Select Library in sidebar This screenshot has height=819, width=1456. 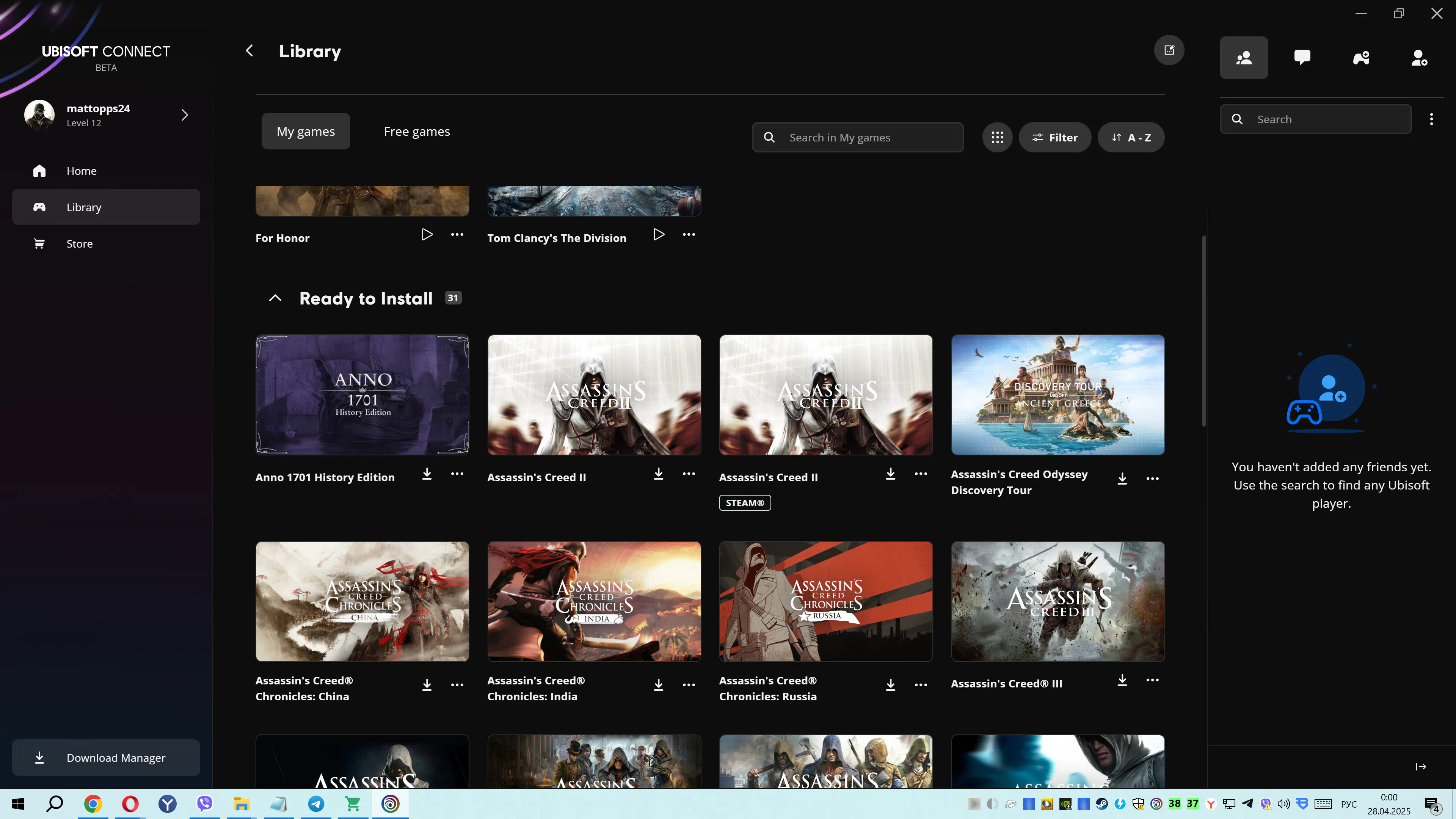pyautogui.click(x=106, y=207)
